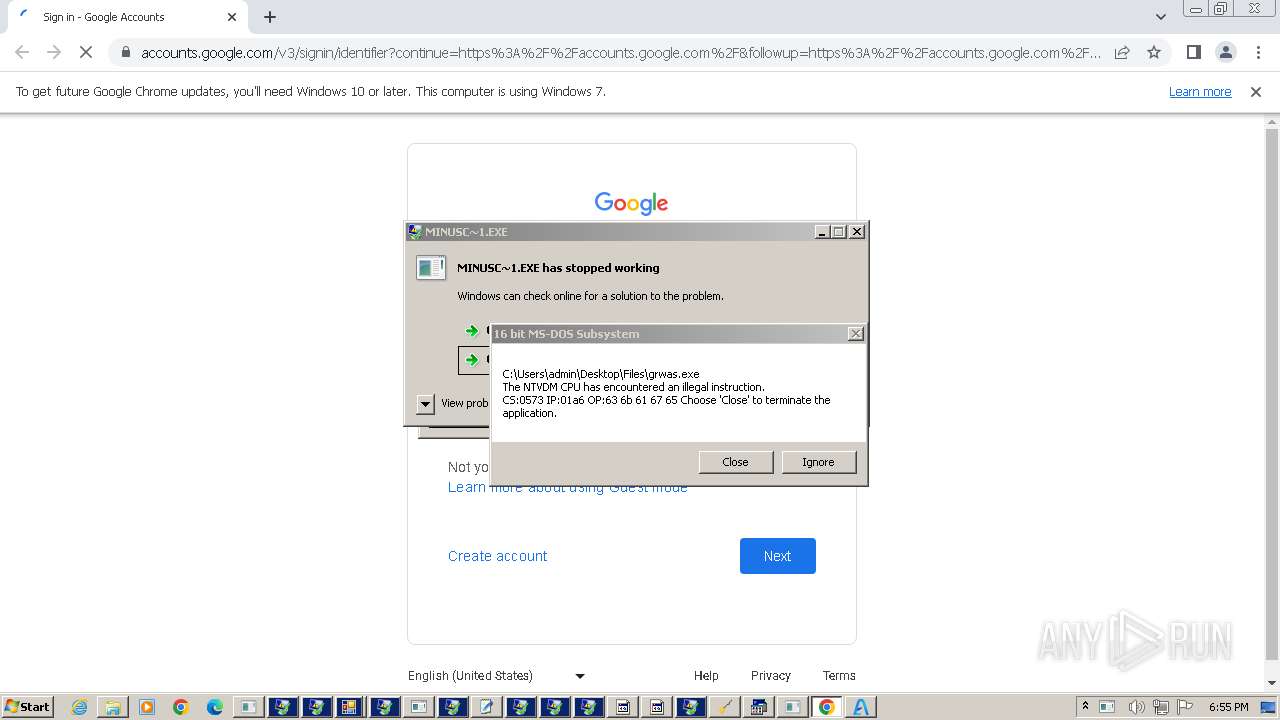Screen dimensions: 1280x720
Task: Open Windows Explorer folder icon in taskbar
Action: point(113,707)
